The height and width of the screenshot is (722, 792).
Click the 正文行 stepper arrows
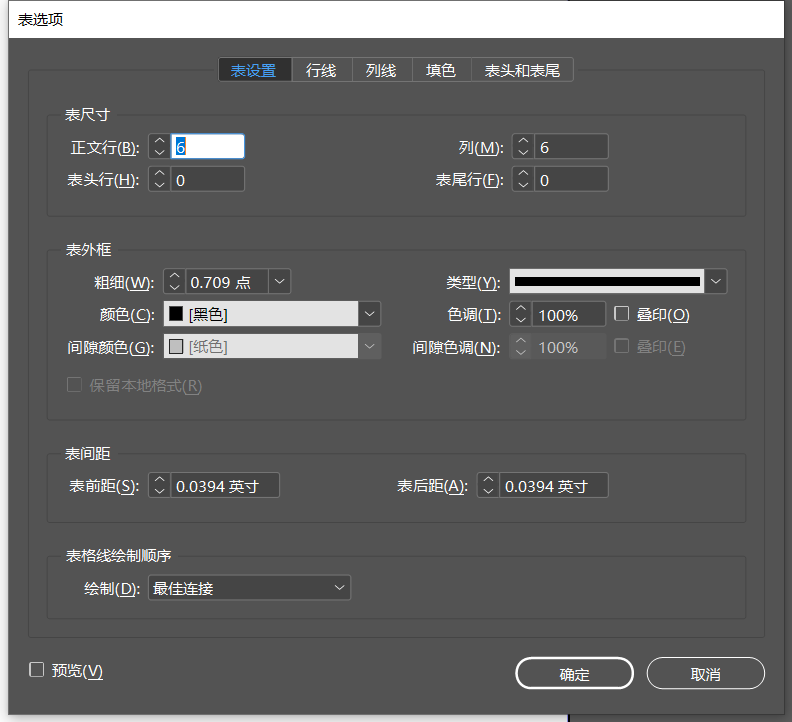[160, 147]
